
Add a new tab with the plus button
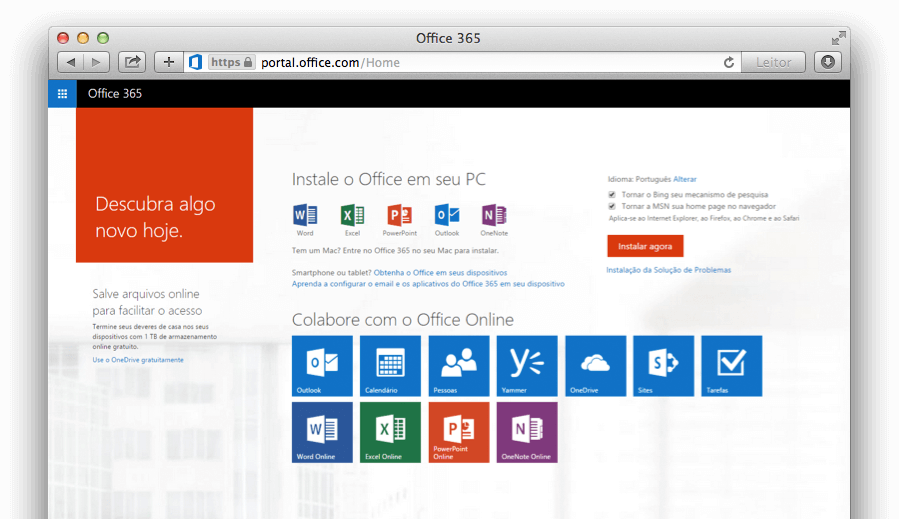point(169,62)
